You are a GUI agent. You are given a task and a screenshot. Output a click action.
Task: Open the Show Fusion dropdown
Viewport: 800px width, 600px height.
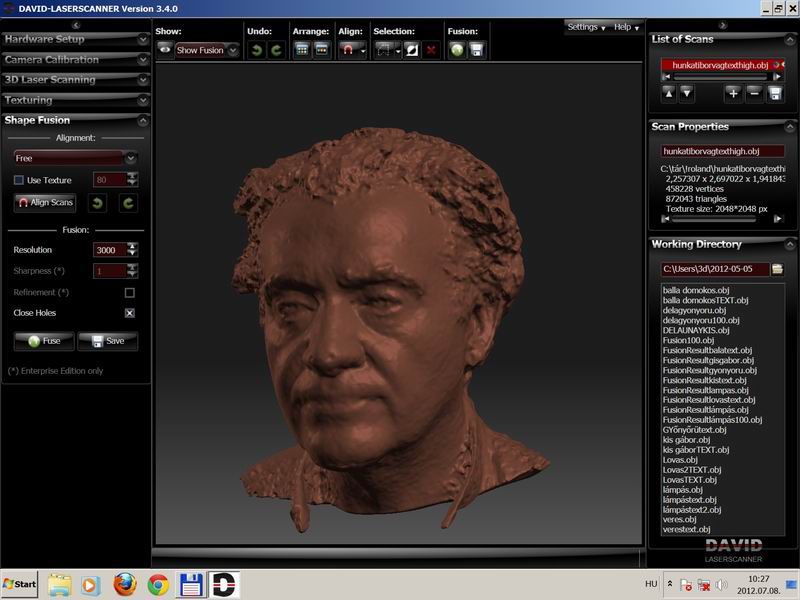click(x=207, y=49)
